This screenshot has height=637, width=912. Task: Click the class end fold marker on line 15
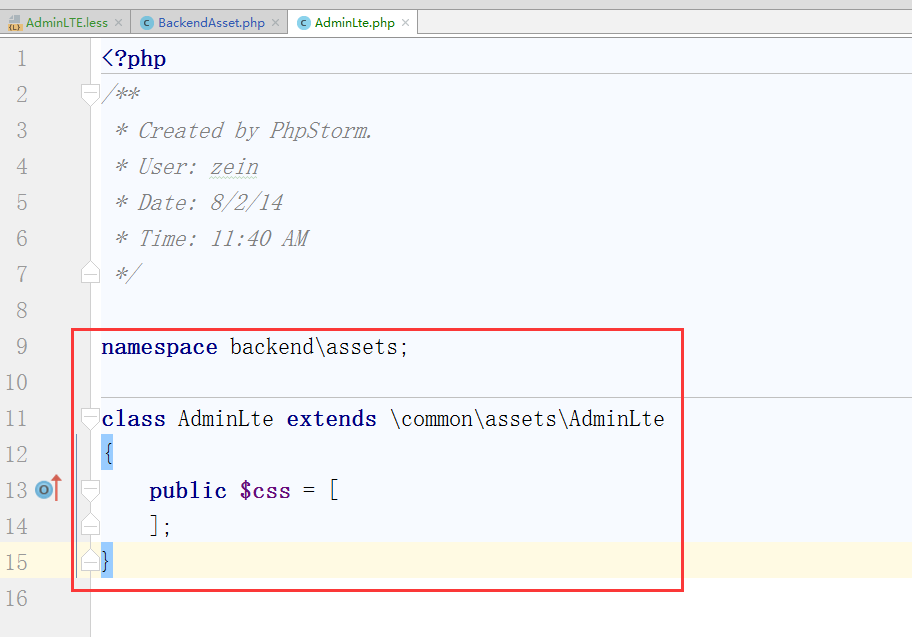90,560
